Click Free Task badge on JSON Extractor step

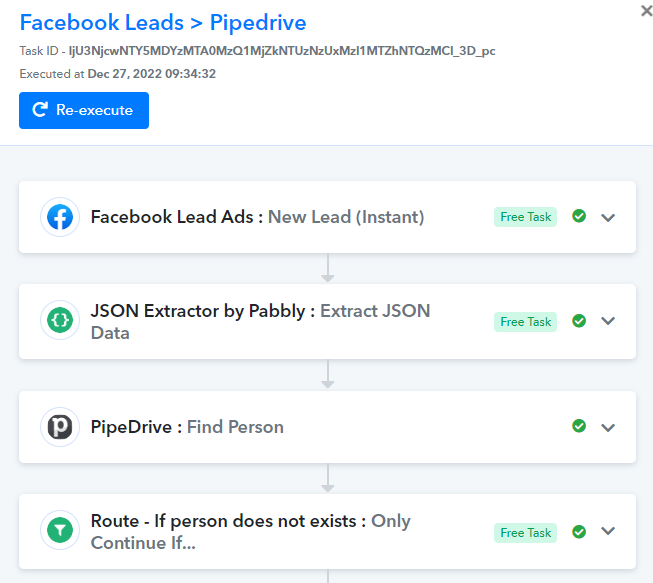tap(526, 322)
